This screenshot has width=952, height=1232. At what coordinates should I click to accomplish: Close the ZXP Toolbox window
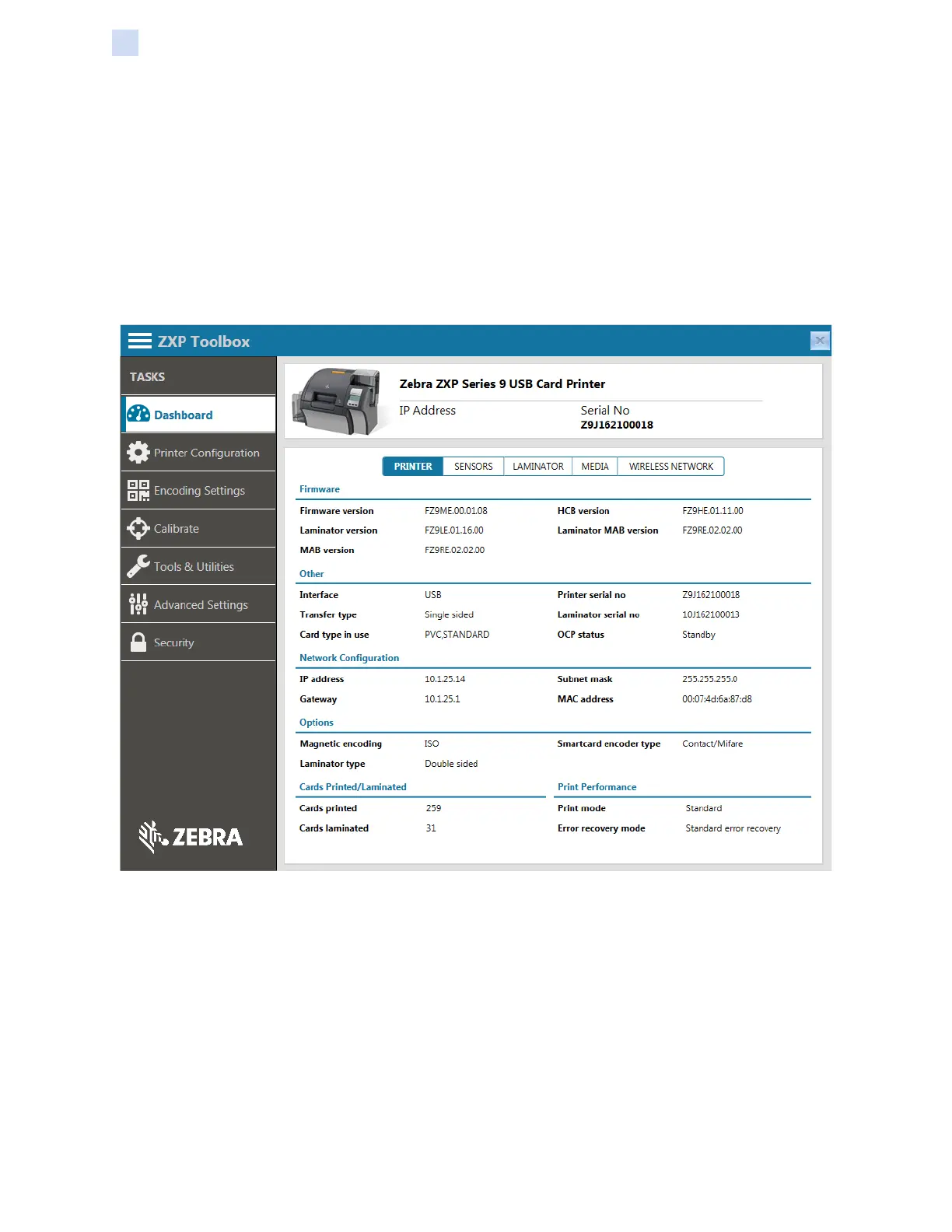[x=820, y=341]
